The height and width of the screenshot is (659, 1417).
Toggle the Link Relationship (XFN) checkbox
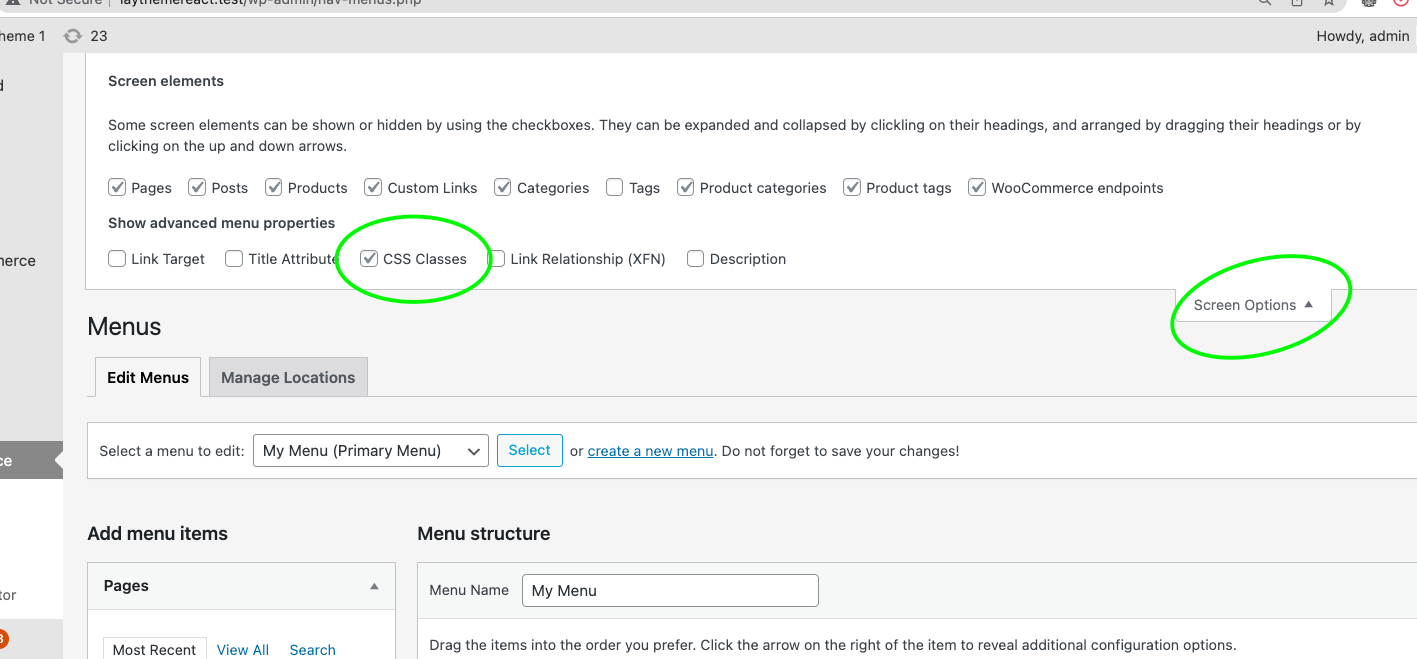(x=497, y=259)
